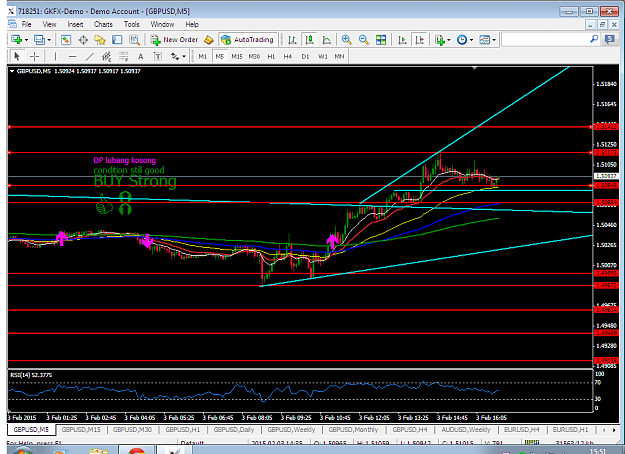Click in the toolbar search field
Screen dimensions: 625x454
(x=545, y=39)
